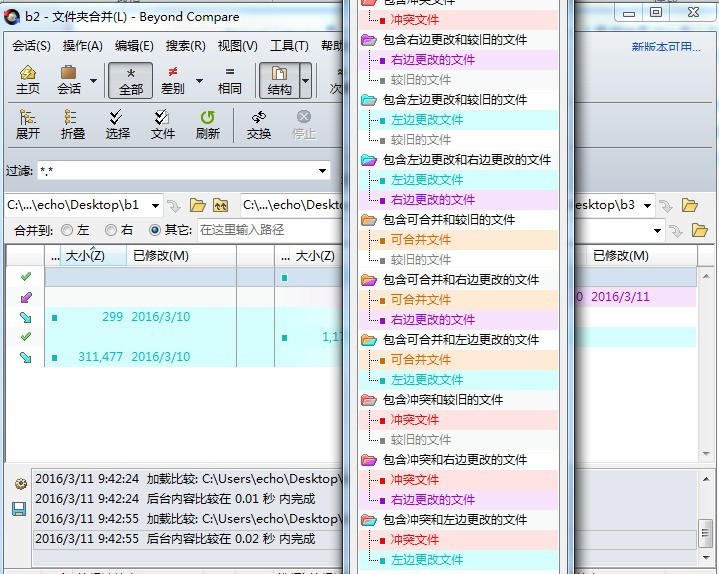Click the file list vertical scrollbar down arrow
Screen dimensions: 719x574
pos(706,454)
